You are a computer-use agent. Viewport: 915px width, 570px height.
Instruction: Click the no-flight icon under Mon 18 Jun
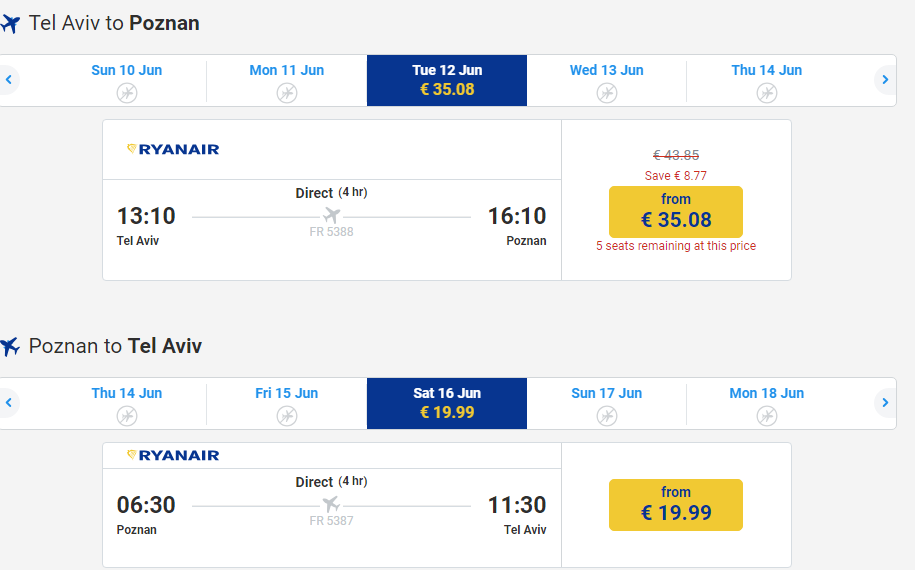[x=767, y=416]
